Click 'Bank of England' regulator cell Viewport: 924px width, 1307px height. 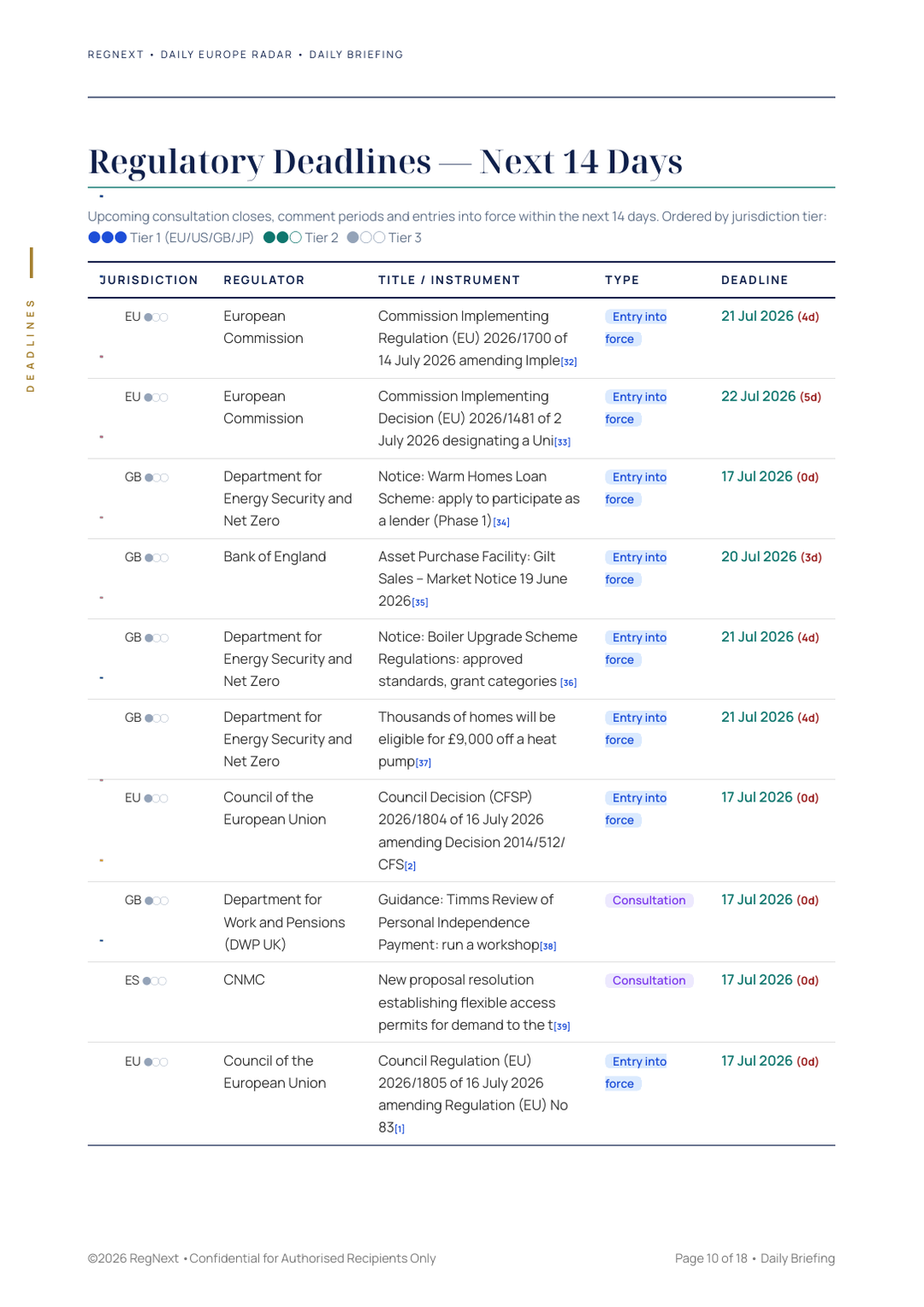pyautogui.click(x=275, y=557)
